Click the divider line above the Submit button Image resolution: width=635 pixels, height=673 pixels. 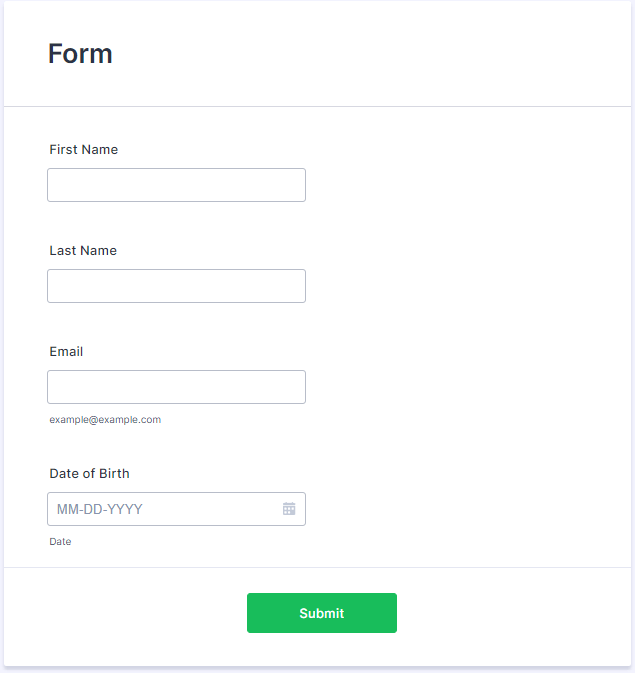(318, 567)
